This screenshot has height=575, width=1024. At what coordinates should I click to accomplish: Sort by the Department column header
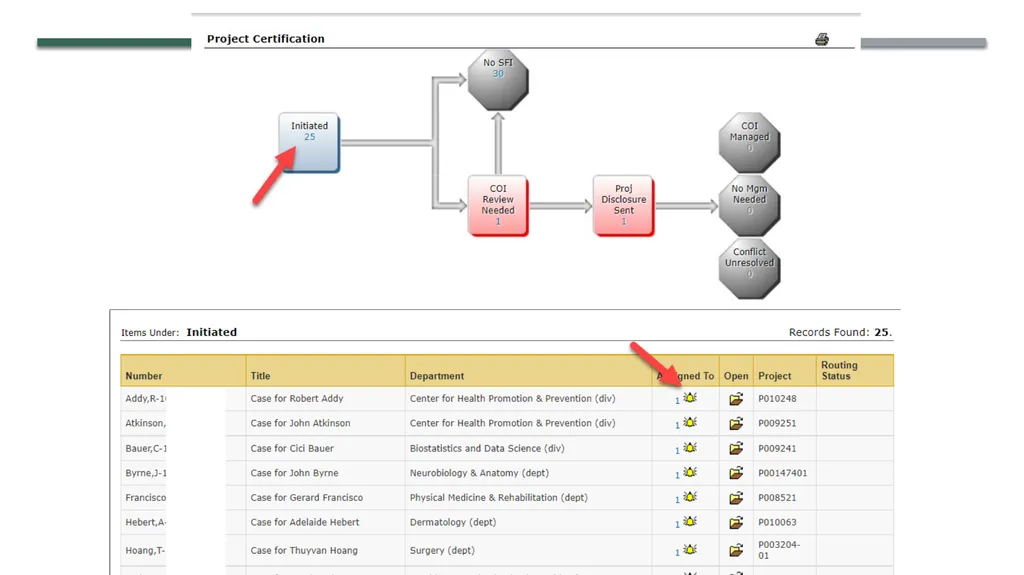(437, 376)
